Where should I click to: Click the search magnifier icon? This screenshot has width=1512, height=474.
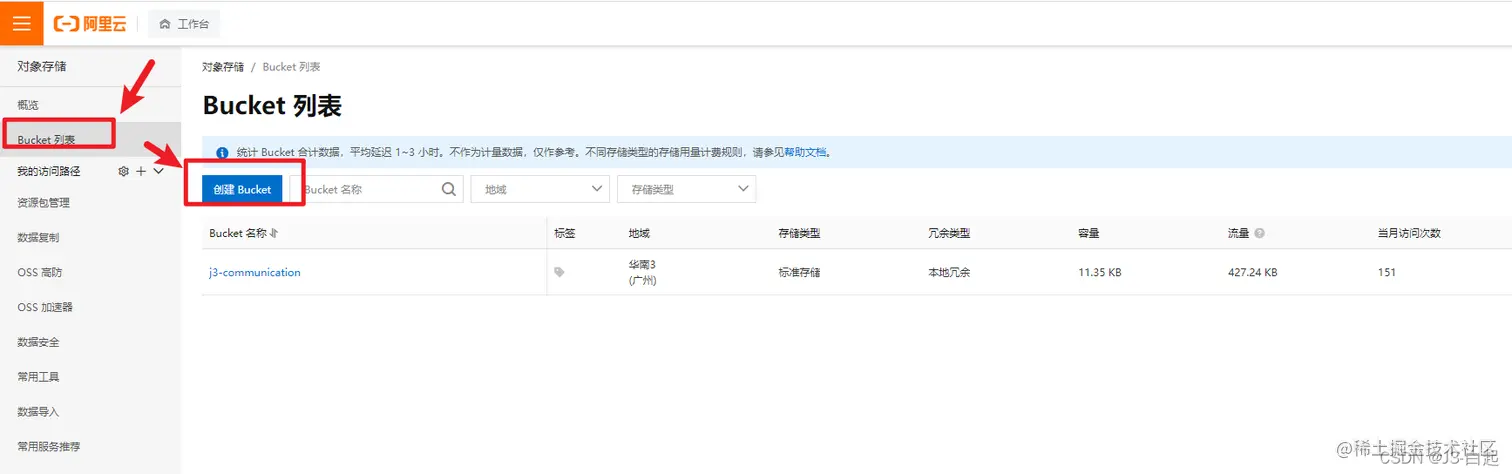(450, 188)
